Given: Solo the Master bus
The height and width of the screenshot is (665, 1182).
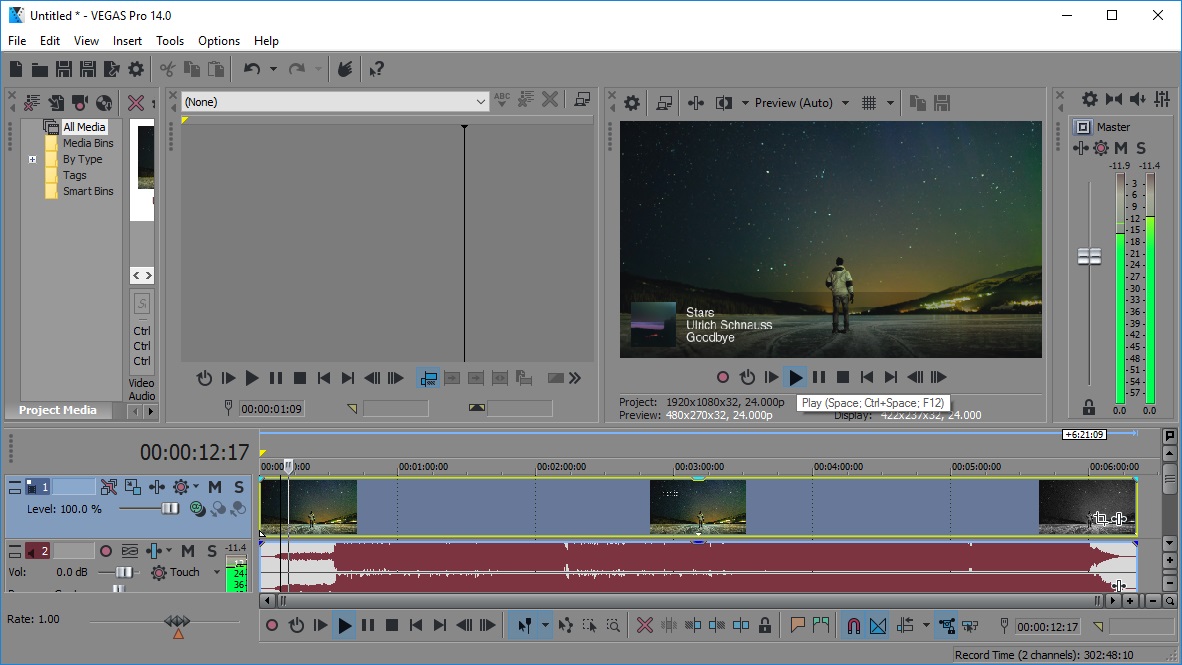Looking at the screenshot, I should (x=1141, y=148).
